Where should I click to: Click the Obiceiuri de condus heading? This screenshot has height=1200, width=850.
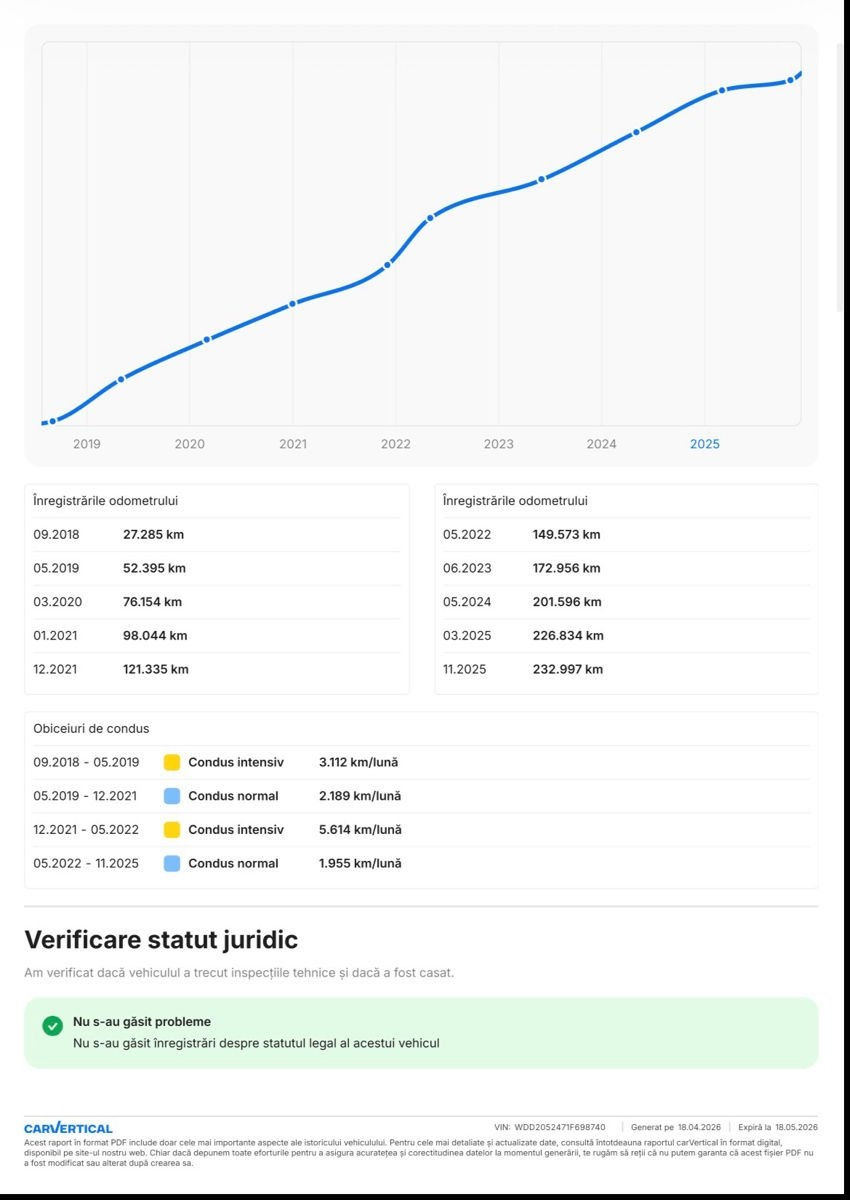pyautogui.click(x=91, y=729)
